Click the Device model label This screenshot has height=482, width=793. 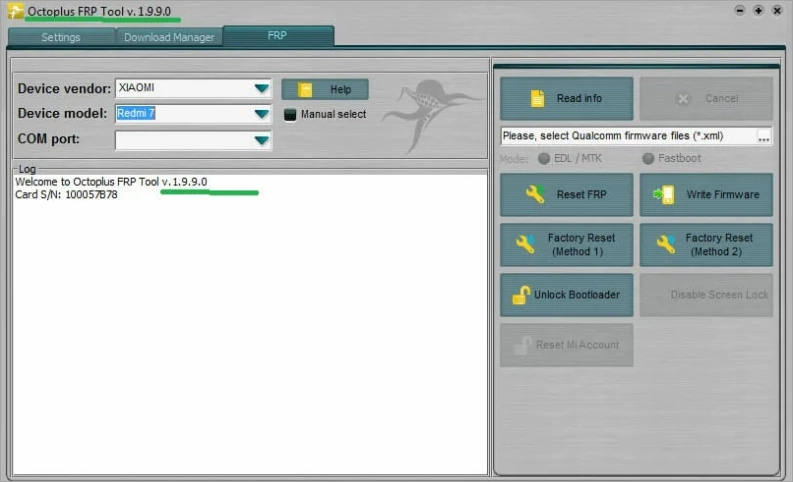(x=62, y=113)
